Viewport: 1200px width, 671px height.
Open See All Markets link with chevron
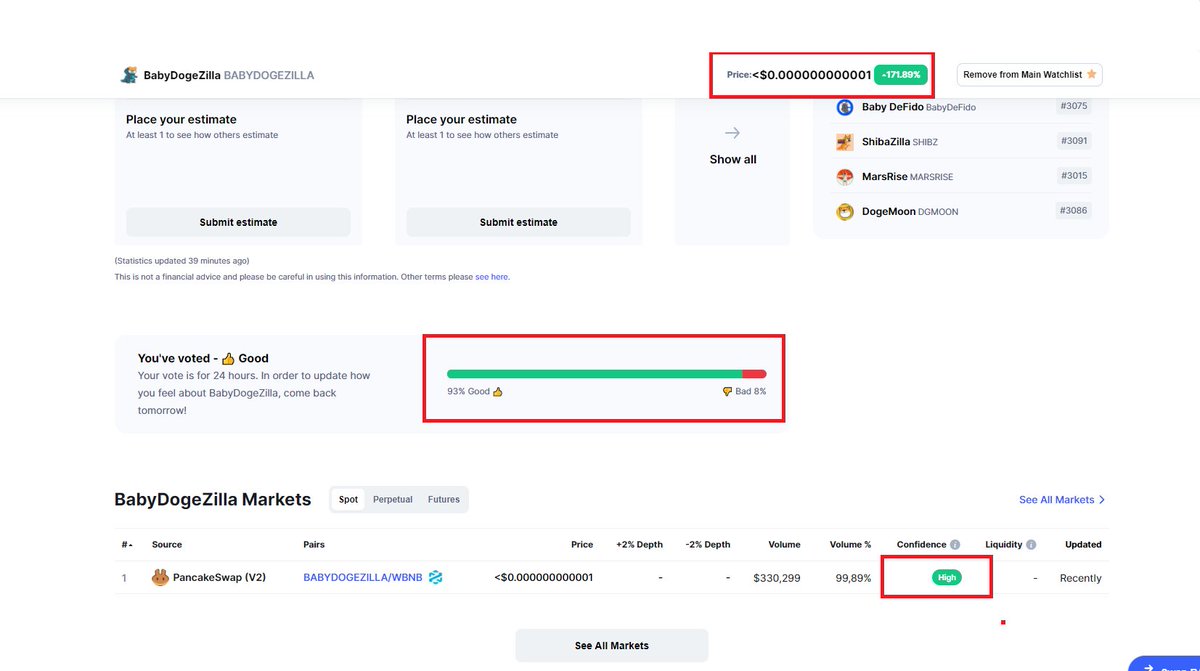1063,499
